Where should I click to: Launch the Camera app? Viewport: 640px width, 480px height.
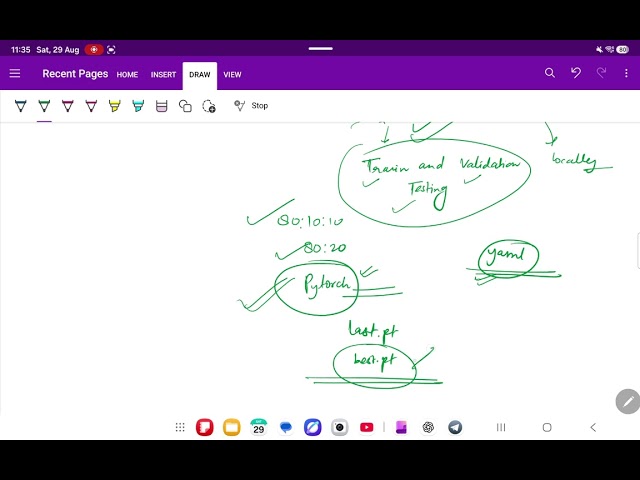coord(340,427)
